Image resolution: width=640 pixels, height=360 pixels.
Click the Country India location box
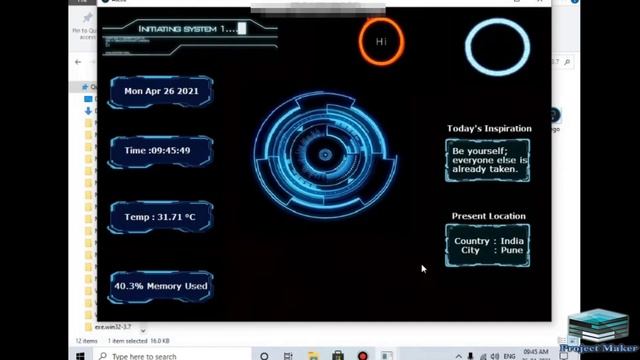point(488,245)
